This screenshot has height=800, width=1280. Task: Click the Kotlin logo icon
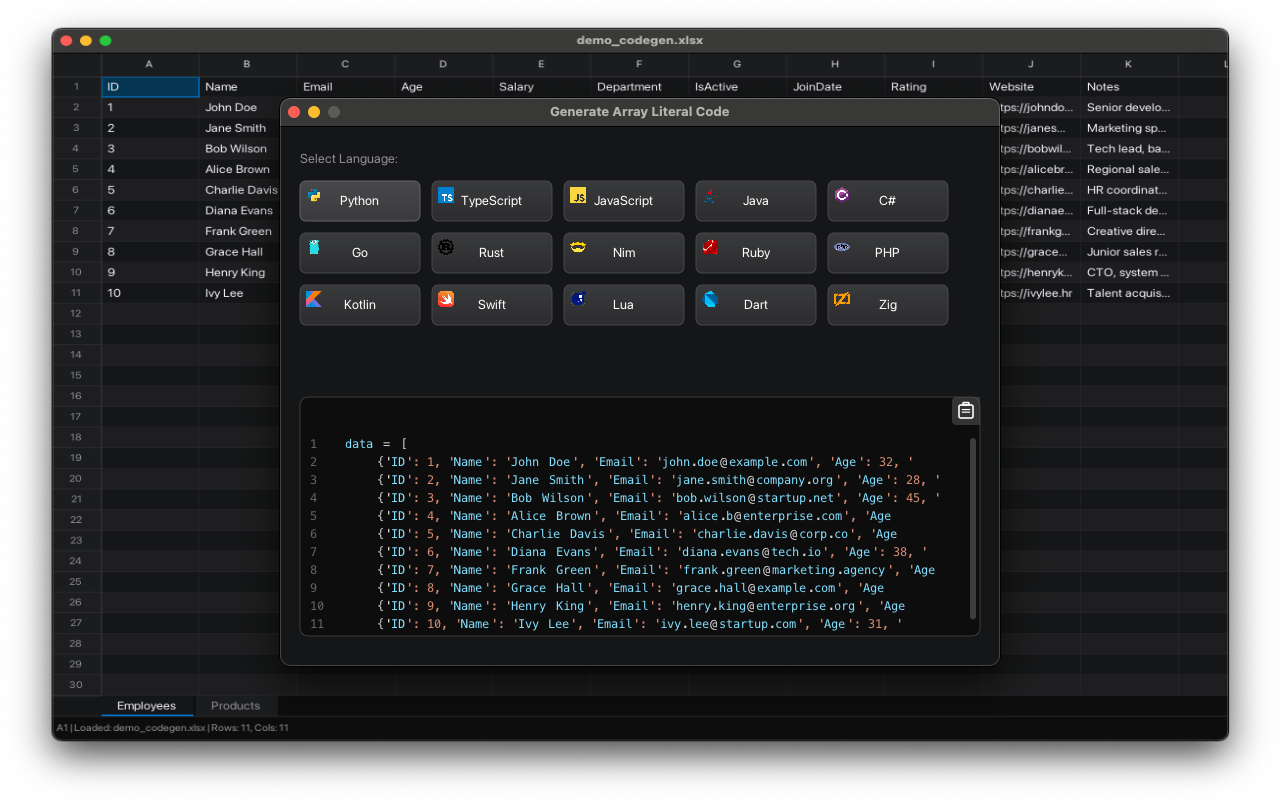click(x=314, y=299)
